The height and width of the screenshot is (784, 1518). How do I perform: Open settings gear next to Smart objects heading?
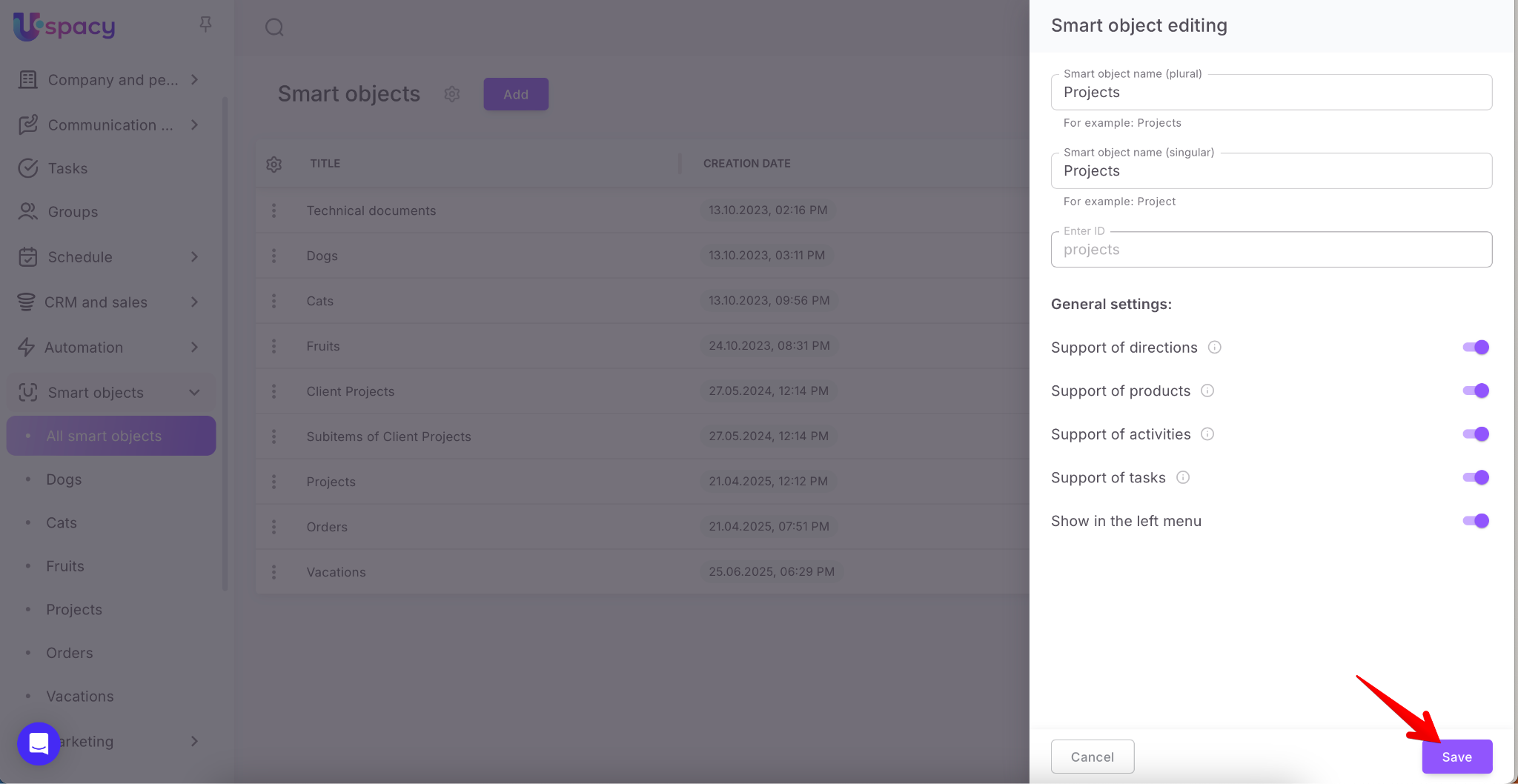(452, 94)
